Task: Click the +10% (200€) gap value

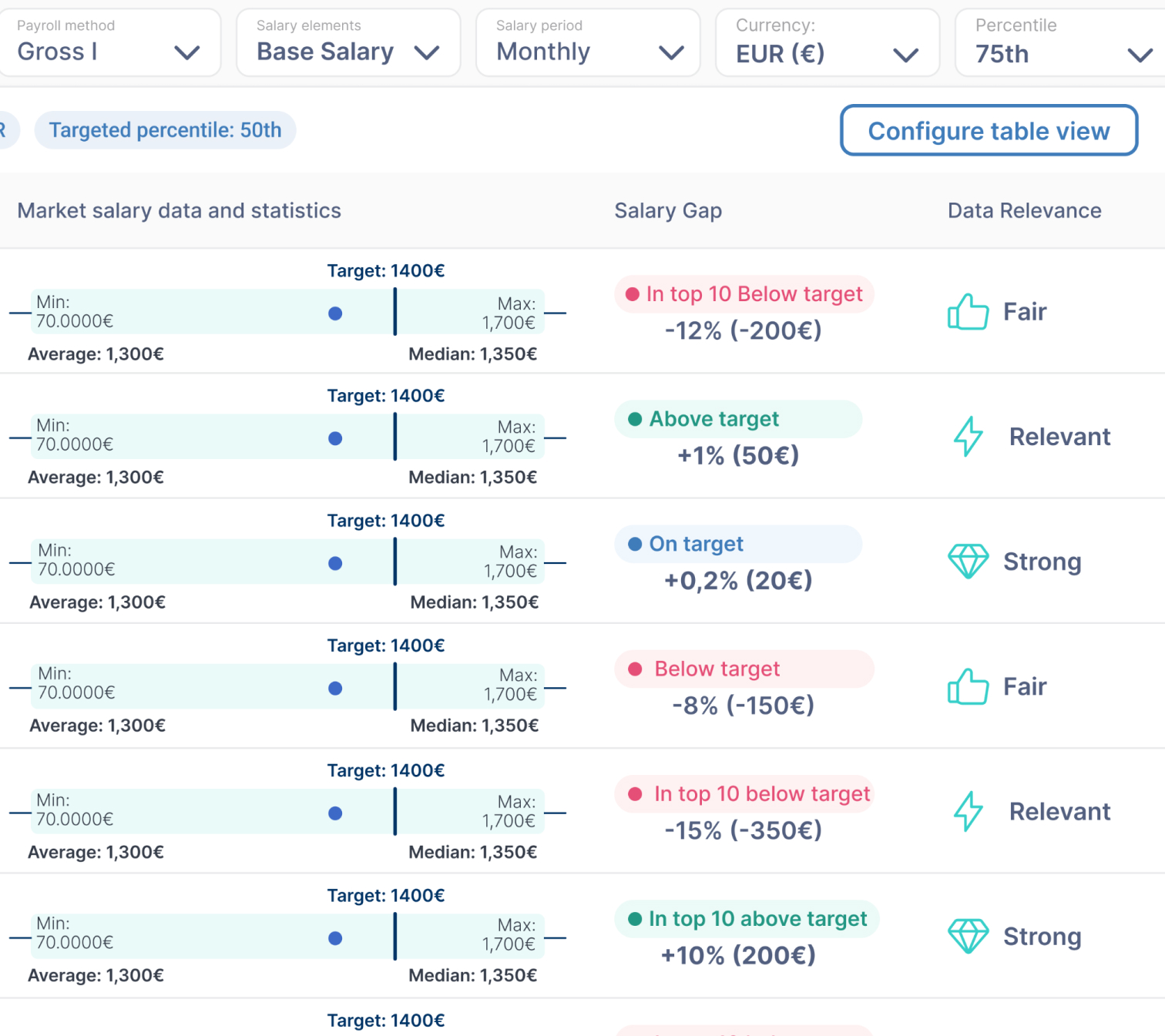Action: pos(738,954)
